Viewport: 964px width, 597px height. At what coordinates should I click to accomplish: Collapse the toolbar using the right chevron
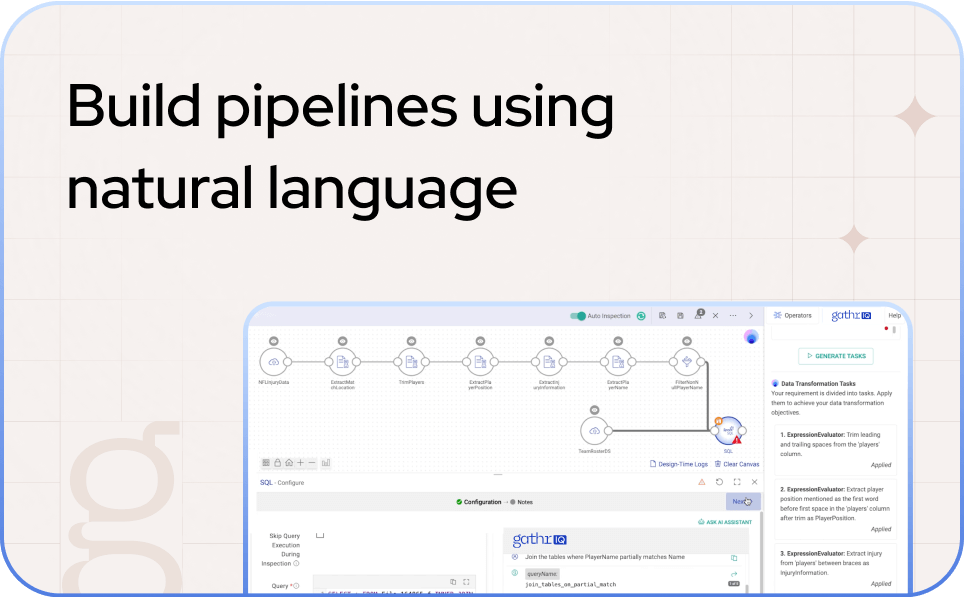(751, 316)
